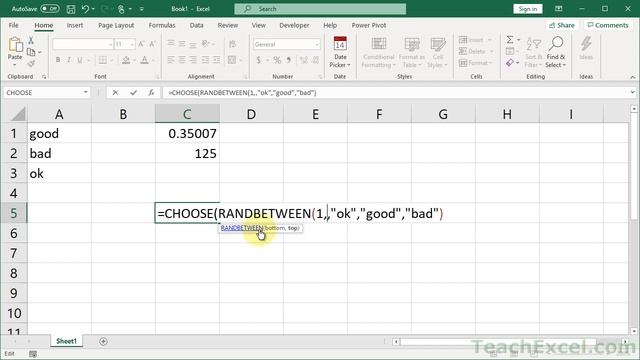This screenshot has height=360, width=640.
Task: Open the Insert Function fx dialog
Action: tap(151, 93)
